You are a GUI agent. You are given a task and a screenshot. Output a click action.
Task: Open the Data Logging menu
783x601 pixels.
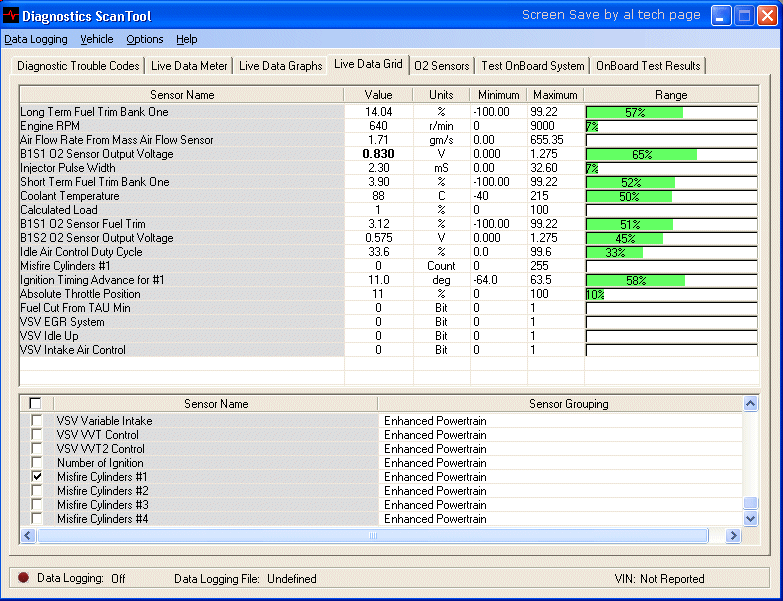36,40
